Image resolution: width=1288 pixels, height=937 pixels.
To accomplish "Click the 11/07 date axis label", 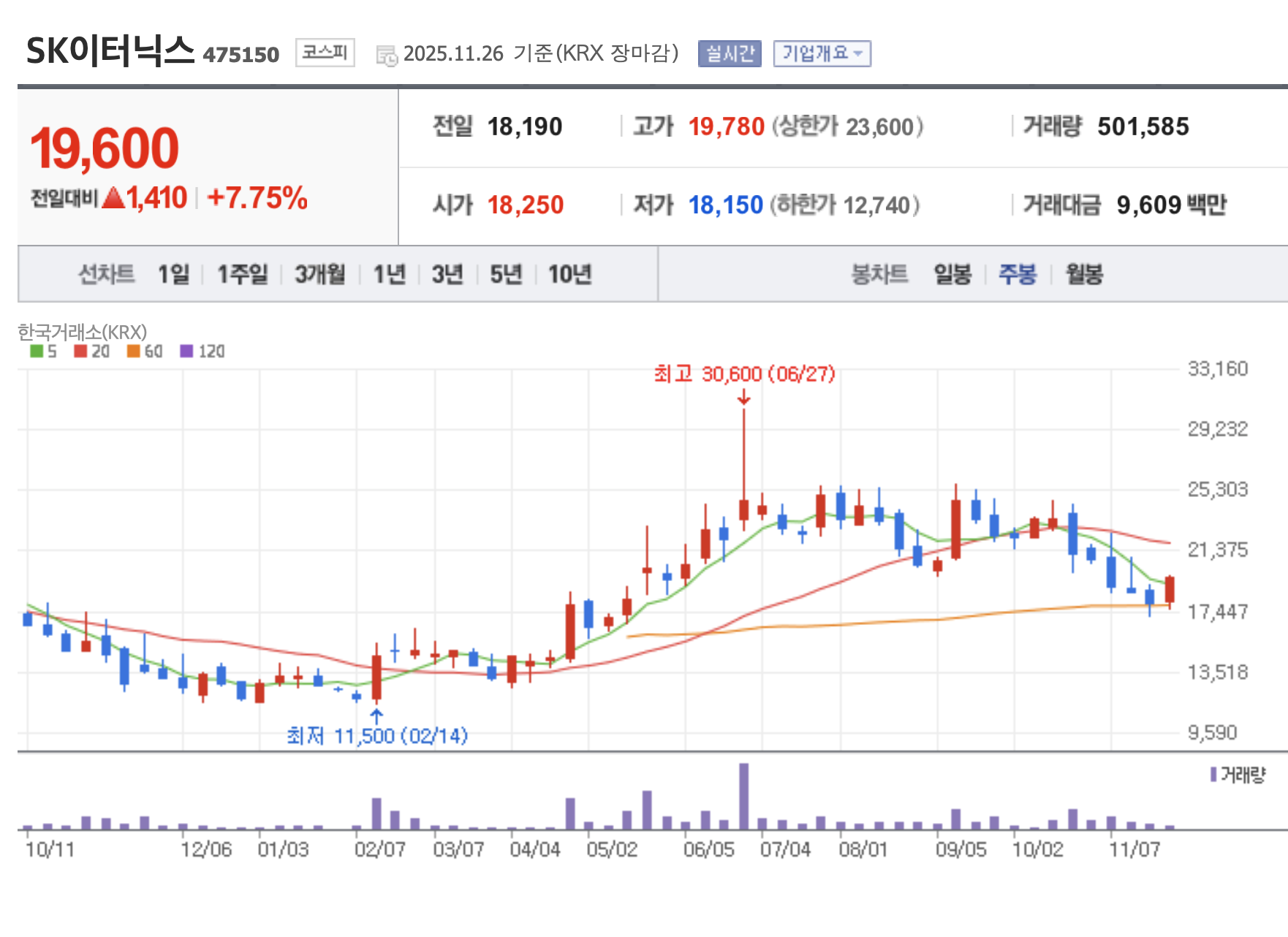I will 1134,849.
